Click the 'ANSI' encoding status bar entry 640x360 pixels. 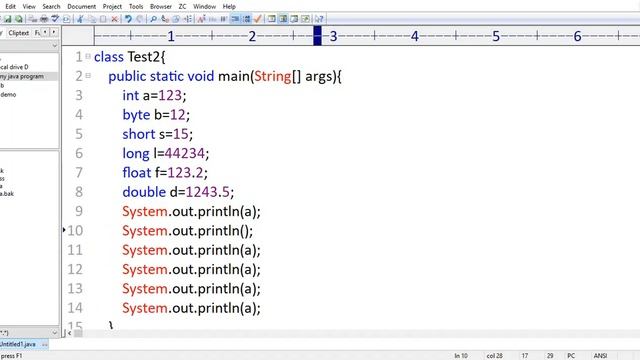[x=600, y=356]
